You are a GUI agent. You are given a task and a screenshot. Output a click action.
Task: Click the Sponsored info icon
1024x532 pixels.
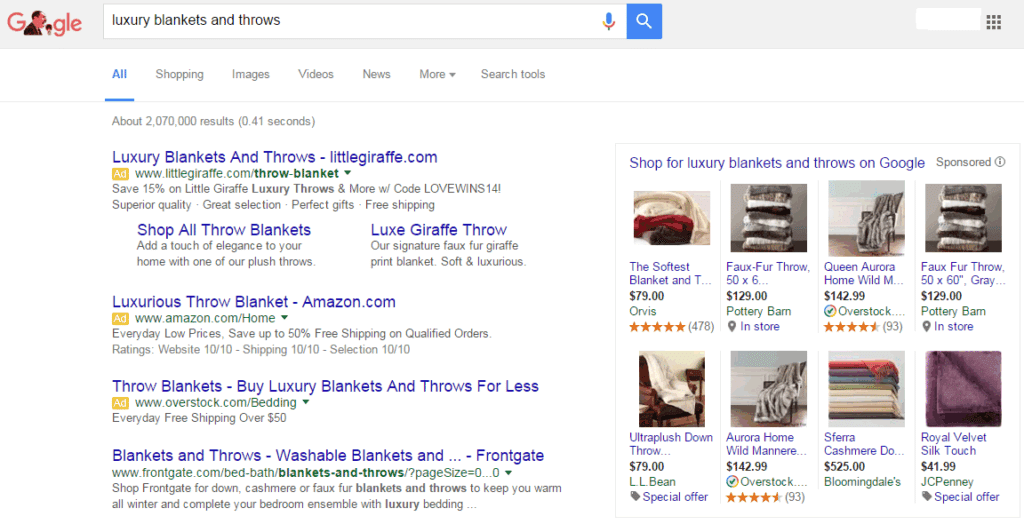[x=1000, y=162]
